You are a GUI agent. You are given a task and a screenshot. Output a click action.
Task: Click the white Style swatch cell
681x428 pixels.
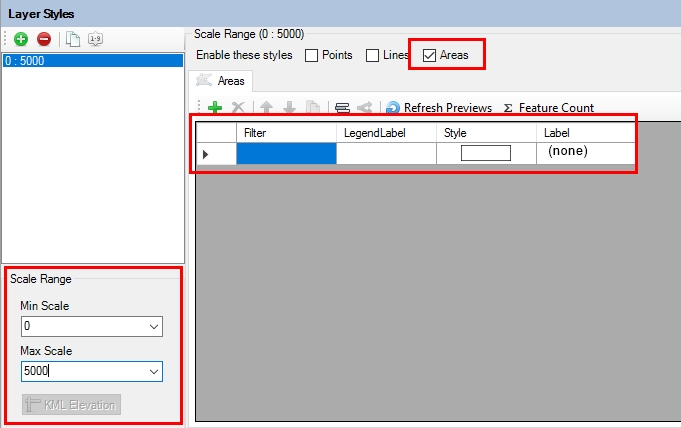[x=485, y=153]
